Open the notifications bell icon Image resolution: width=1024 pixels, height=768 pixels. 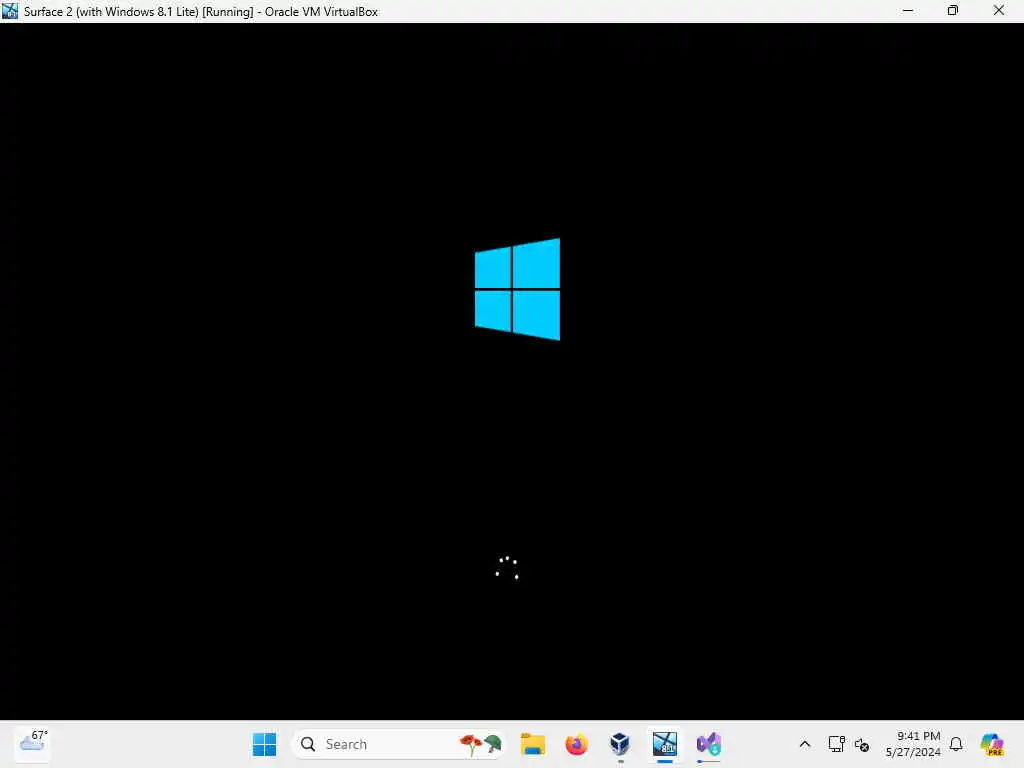(x=956, y=744)
